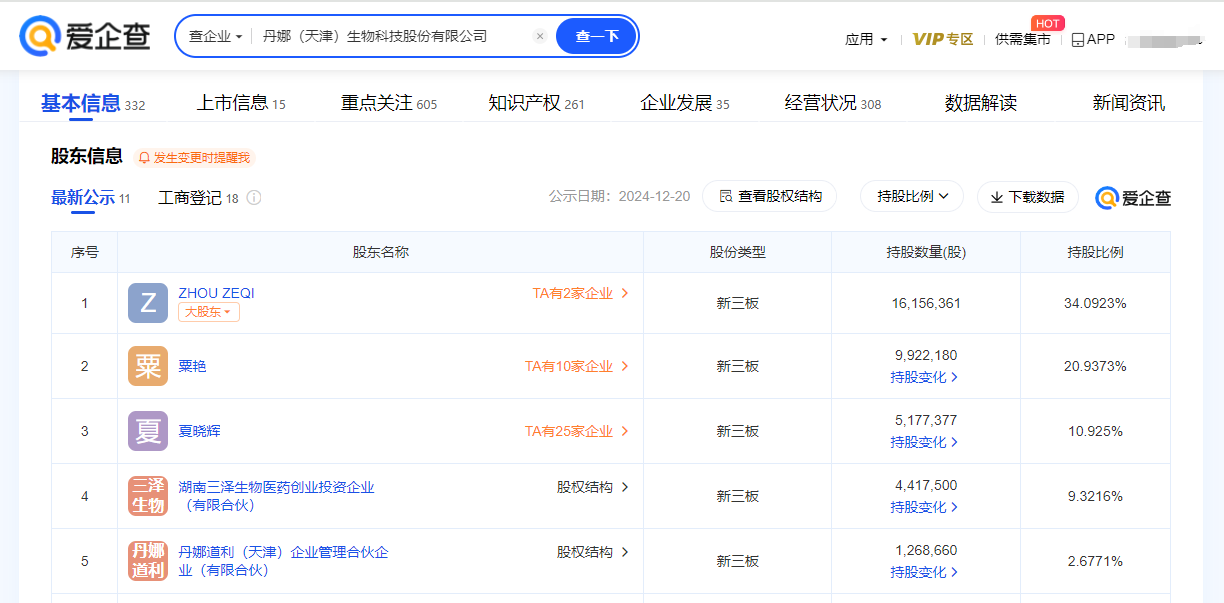Open 股权结构 for 湖南三泽生物
Screen dimensions: 1224x603
pos(593,487)
